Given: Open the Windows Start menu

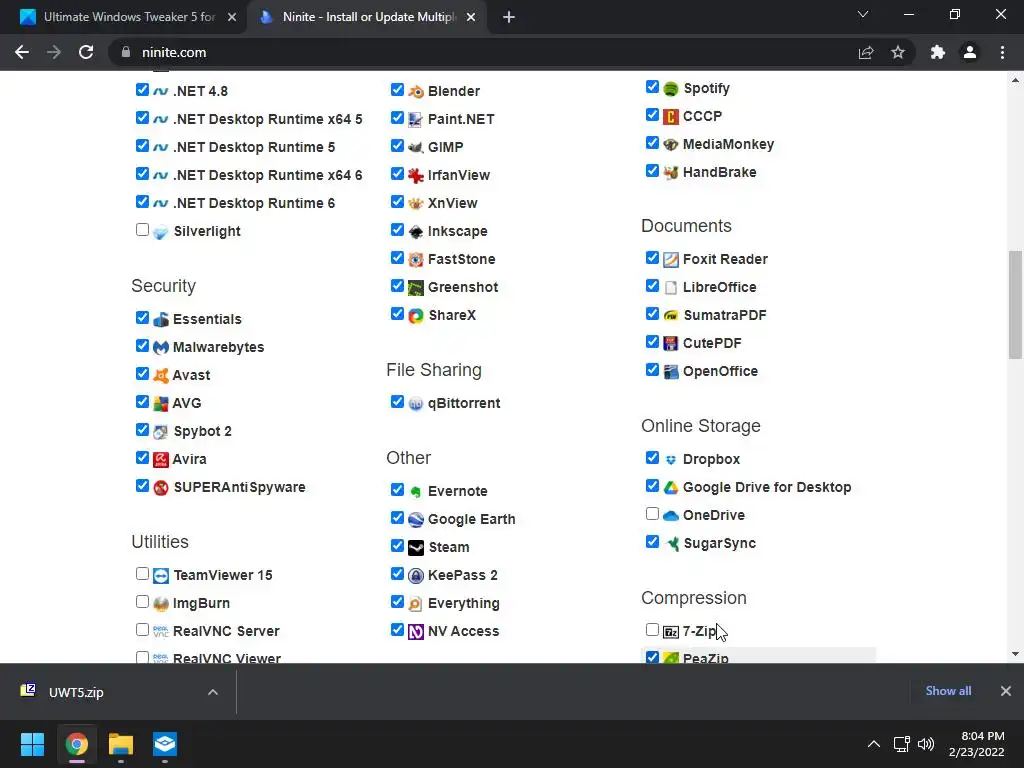Looking at the screenshot, I should pyautogui.click(x=32, y=744).
